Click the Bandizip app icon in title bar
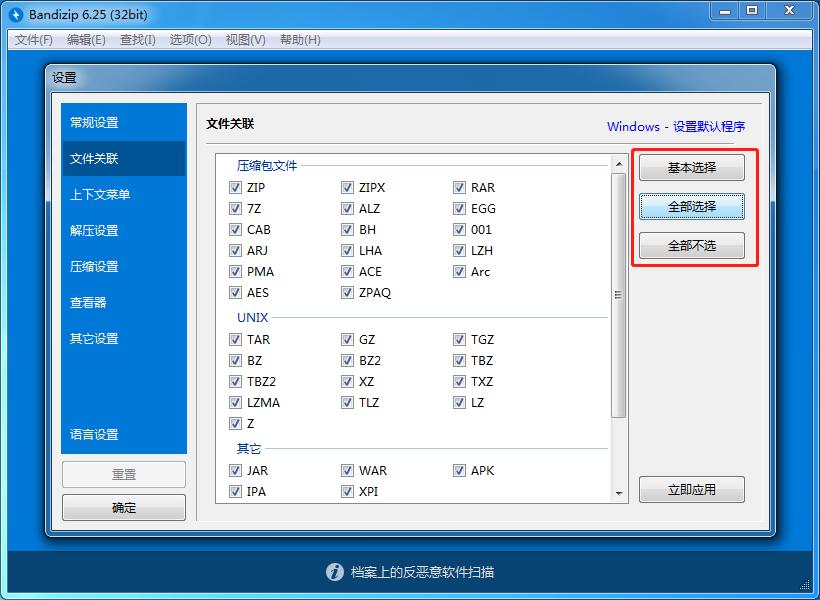The height and width of the screenshot is (600, 820). (16, 14)
